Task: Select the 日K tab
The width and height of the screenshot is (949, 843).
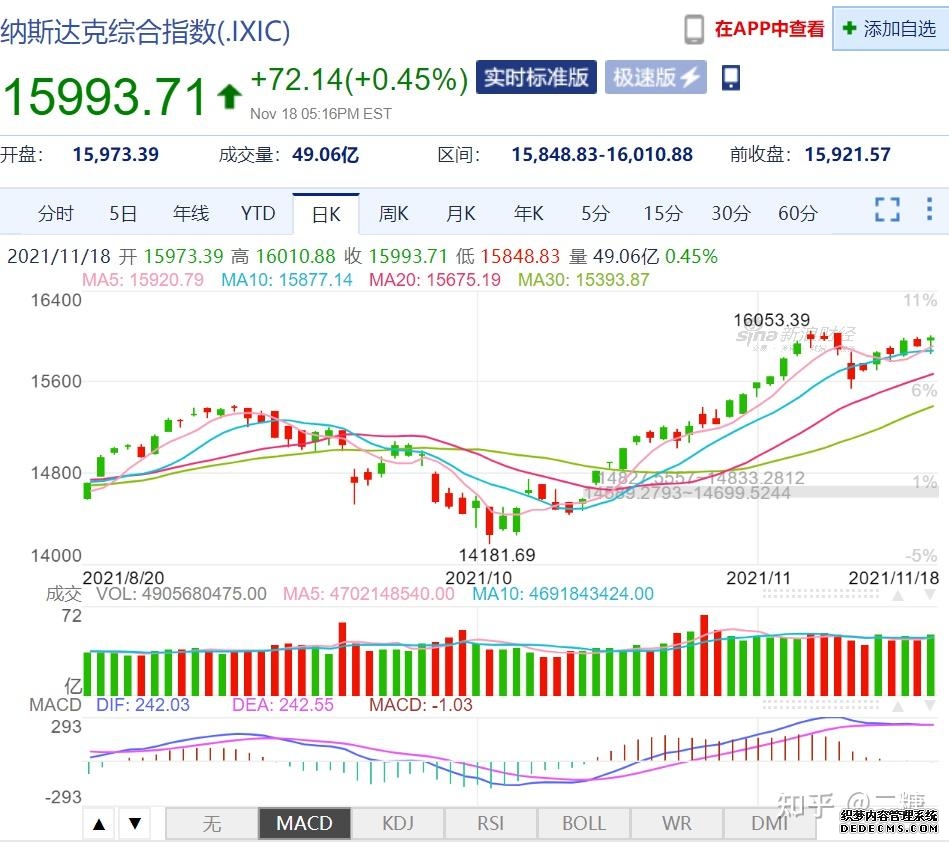Action: coord(326,214)
